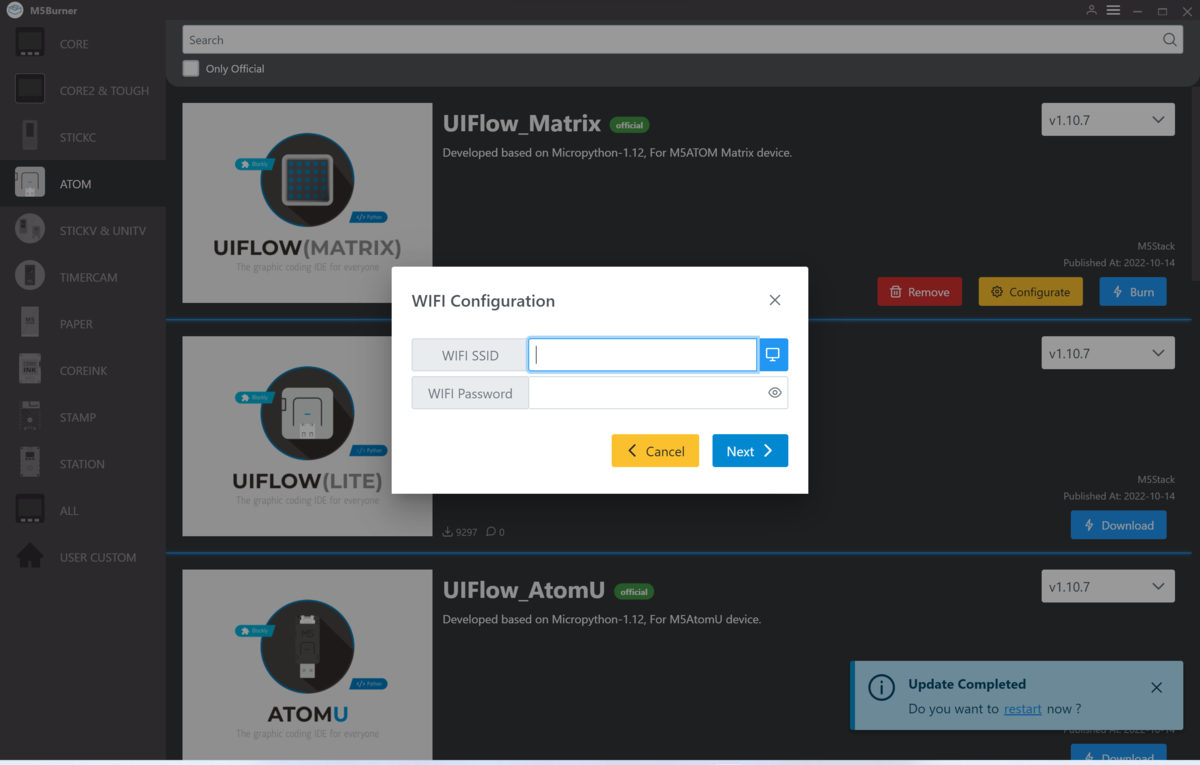Image resolution: width=1200 pixels, height=765 pixels.
Task: Close the WIFI Configuration dialog
Action: pyautogui.click(x=775, y=300)
